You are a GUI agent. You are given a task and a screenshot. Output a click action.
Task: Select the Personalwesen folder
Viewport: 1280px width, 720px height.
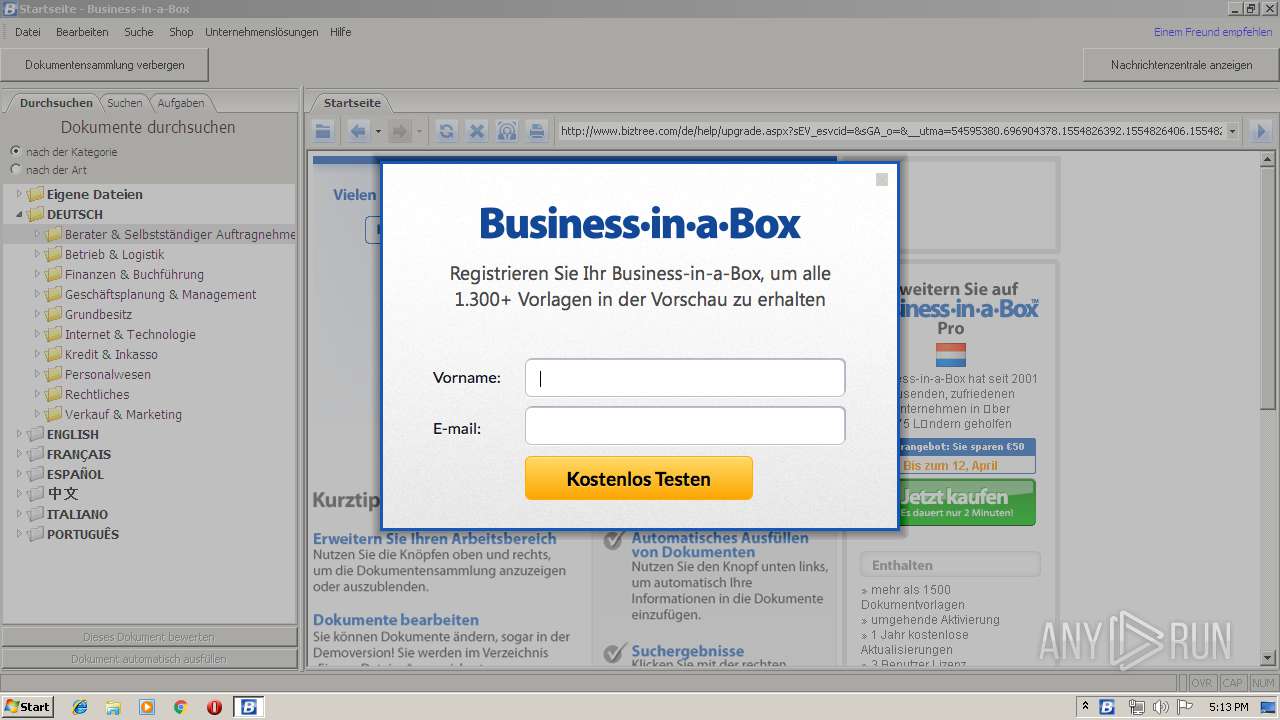(x=108, y=374)
